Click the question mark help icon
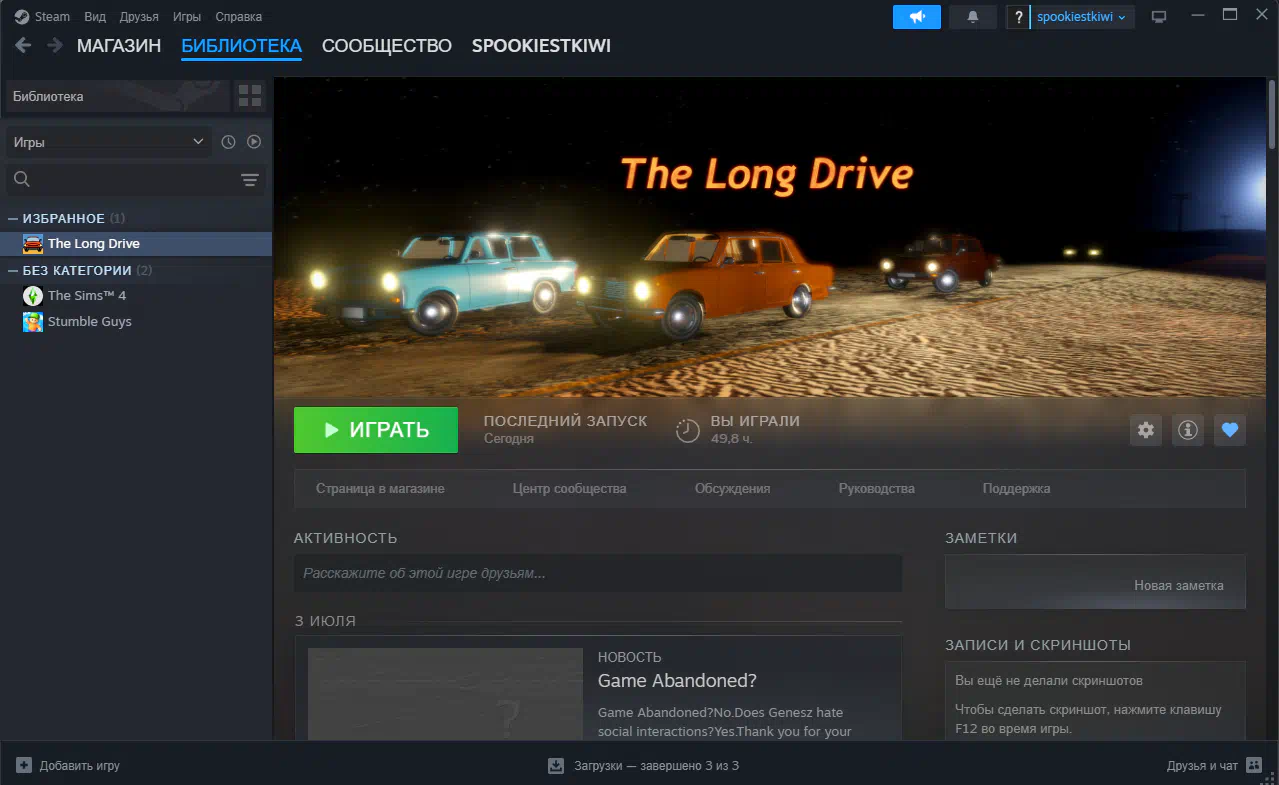This screenshot has height=785, width=1279. (1018, 16)
